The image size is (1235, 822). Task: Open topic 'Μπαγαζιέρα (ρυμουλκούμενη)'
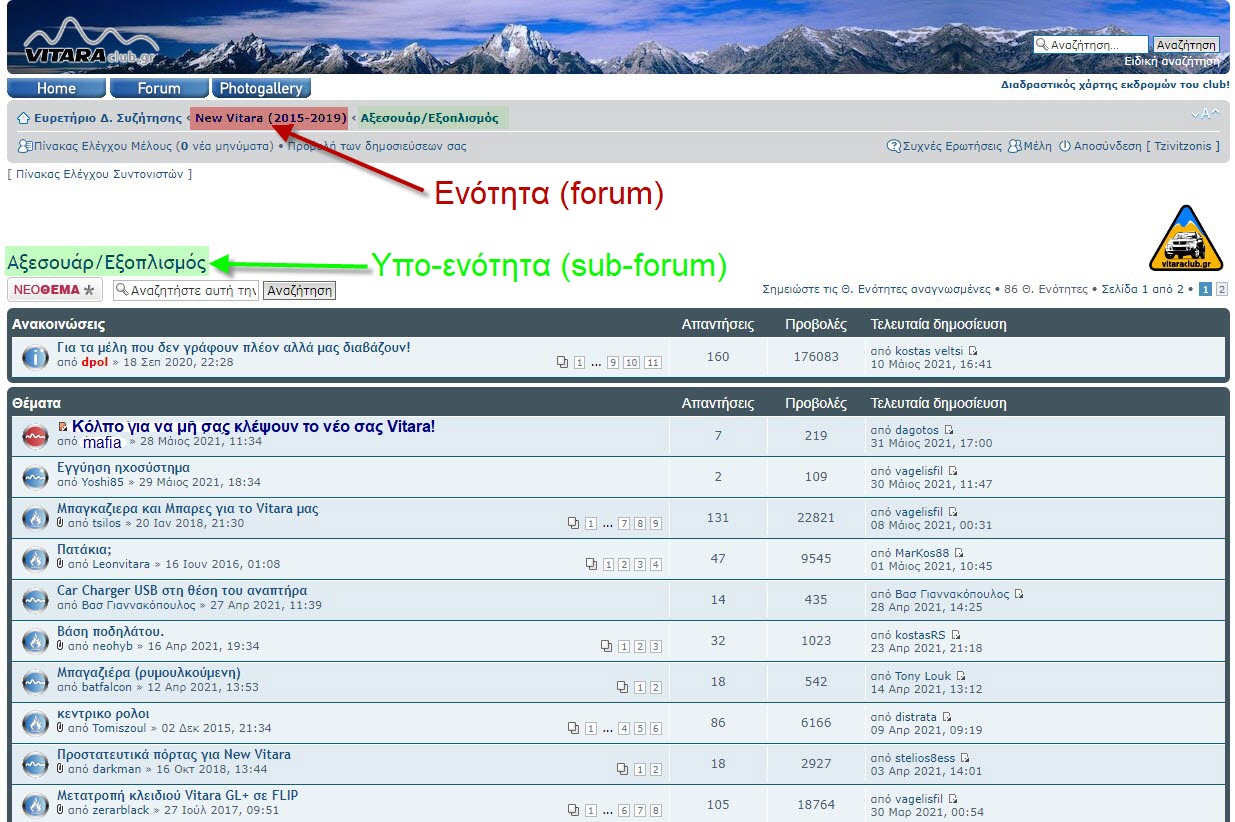(x=149, y=673)
